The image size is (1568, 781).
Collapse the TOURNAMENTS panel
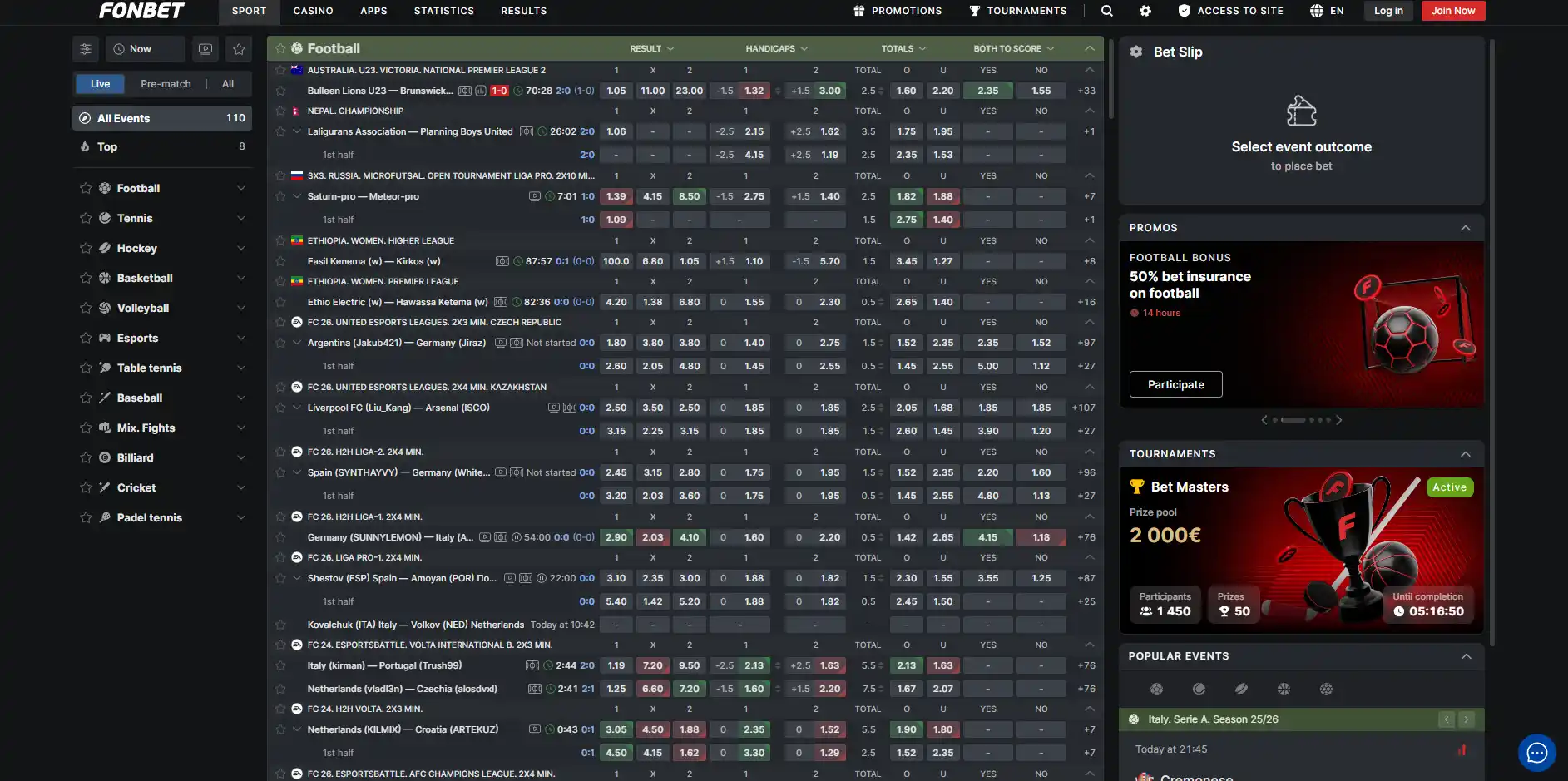[1466, 454]
